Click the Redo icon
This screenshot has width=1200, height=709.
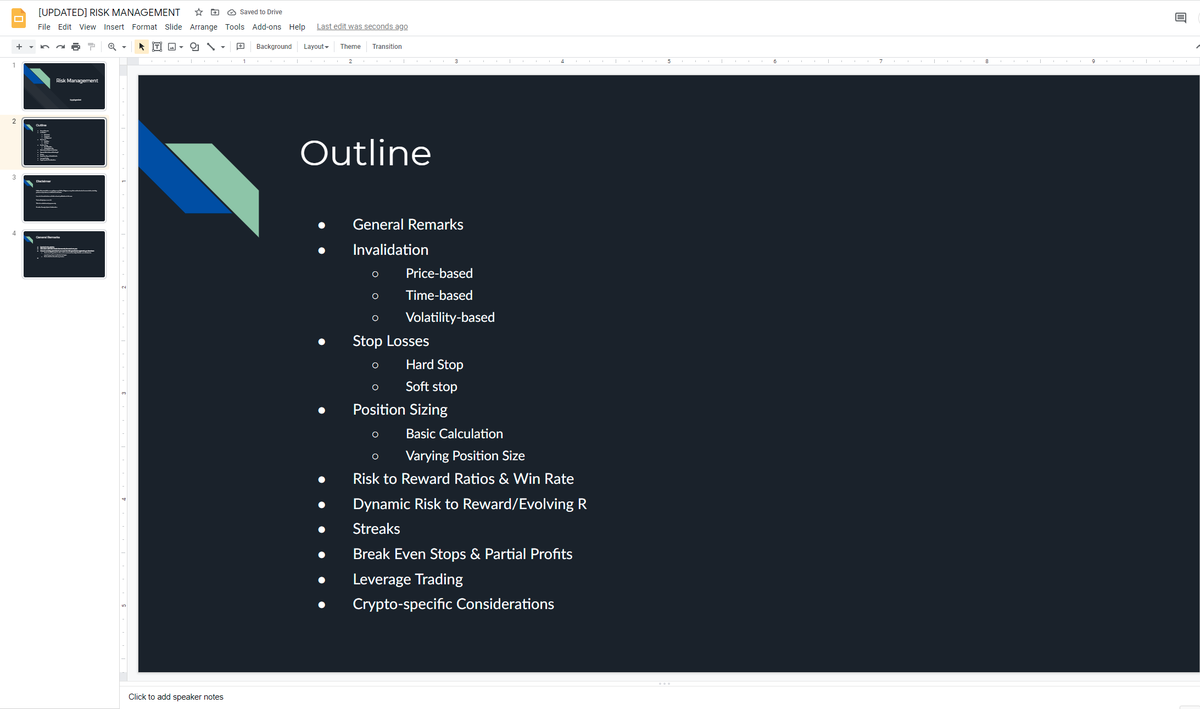[60, 46]
